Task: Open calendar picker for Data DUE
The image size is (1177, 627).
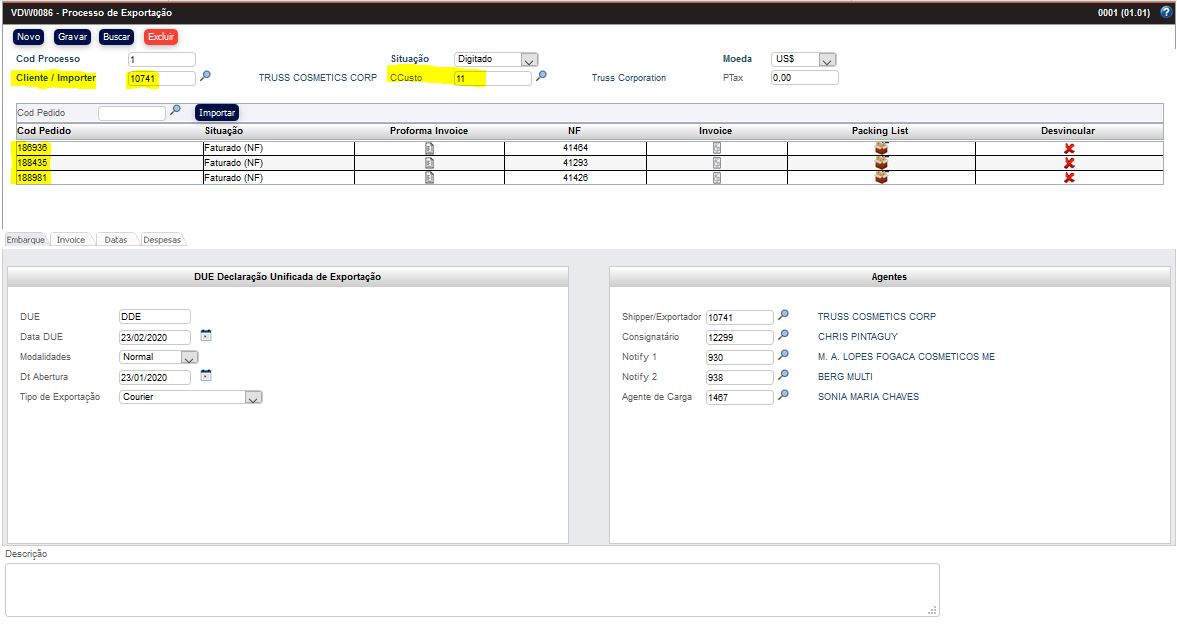Action: pos(206,336)
